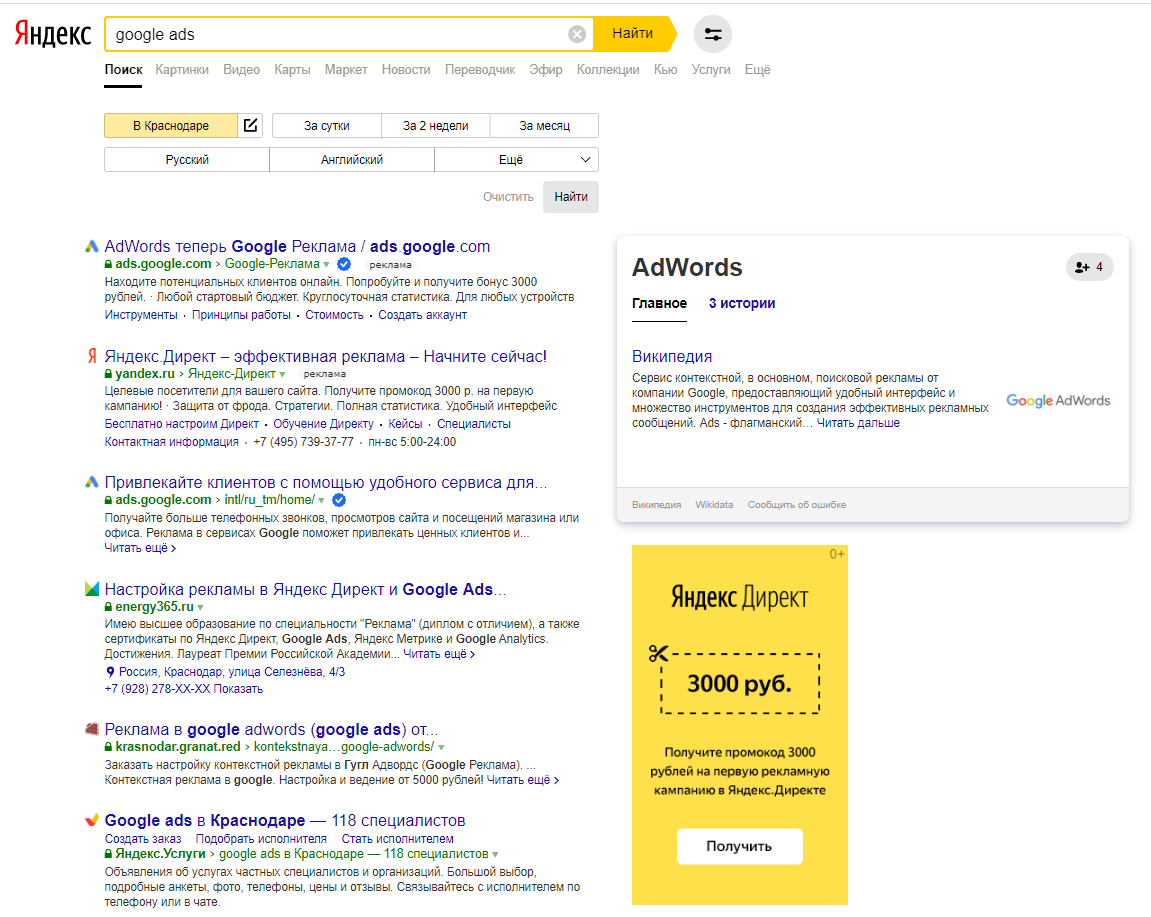Click verified badge next to intl/ru_tm/home/

point(339,500)
